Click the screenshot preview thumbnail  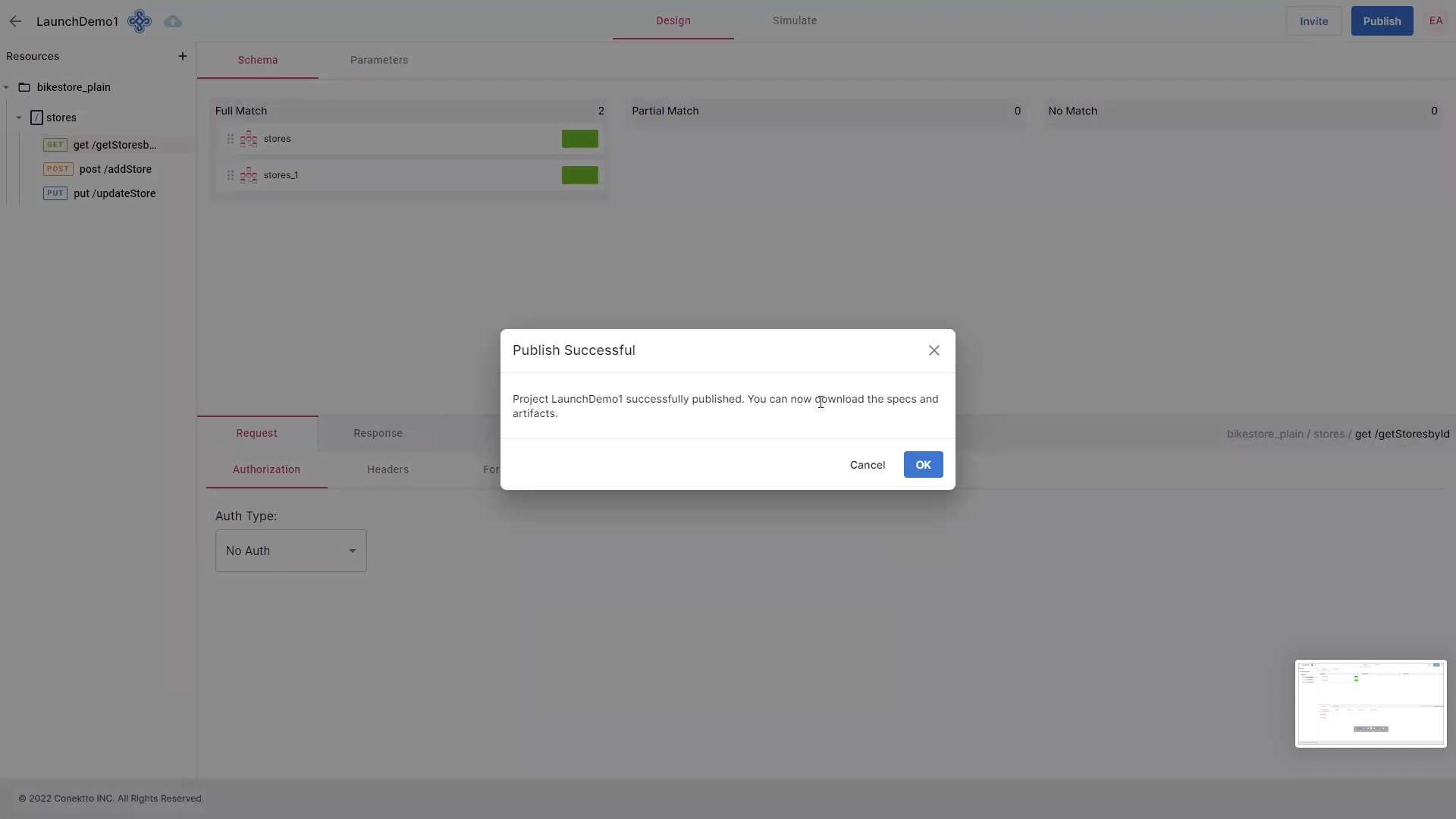1370,703
